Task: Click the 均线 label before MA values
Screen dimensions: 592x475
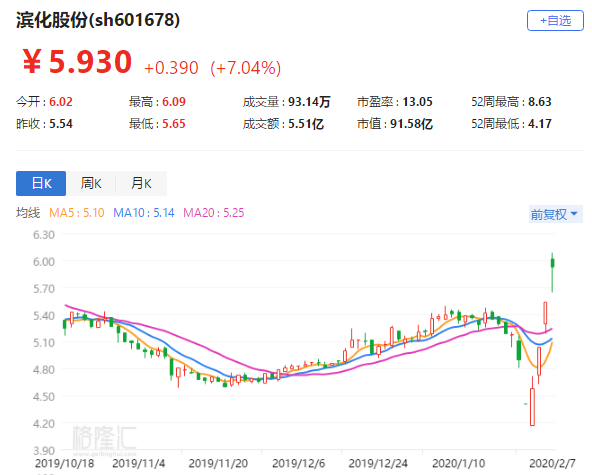Action: [28, 213]
